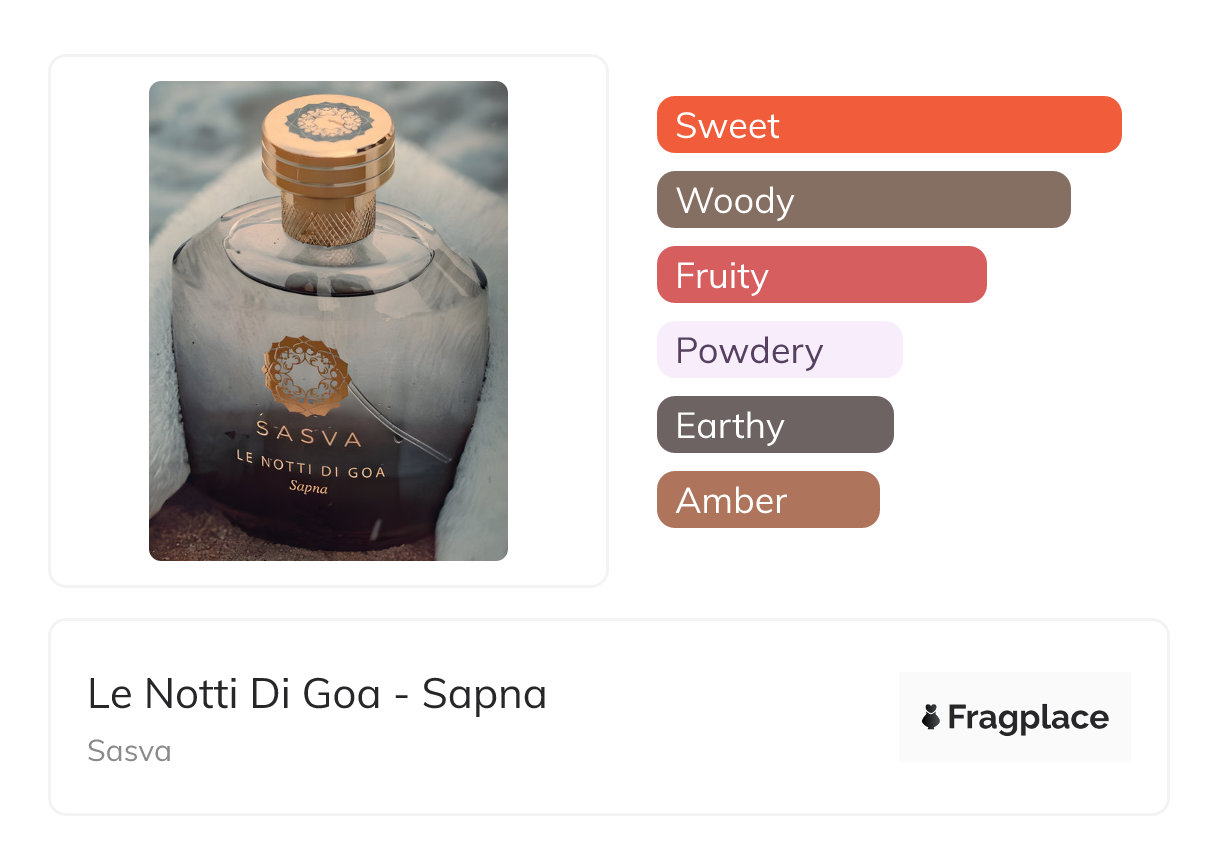
Task: Open the perfume bottle product photo
Action: [328, 320]
